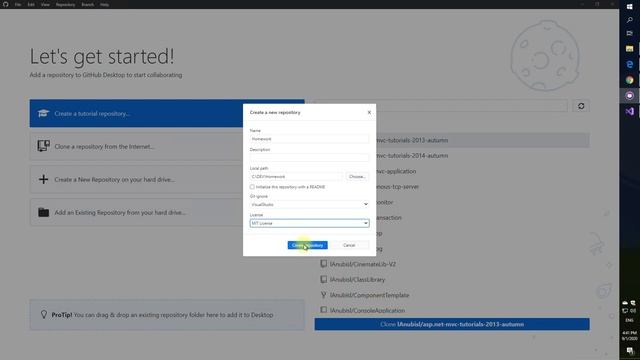640x360 pixels.
Task: Click the repository filter search field
Action: pyautogui.click(x=441, y=106)
